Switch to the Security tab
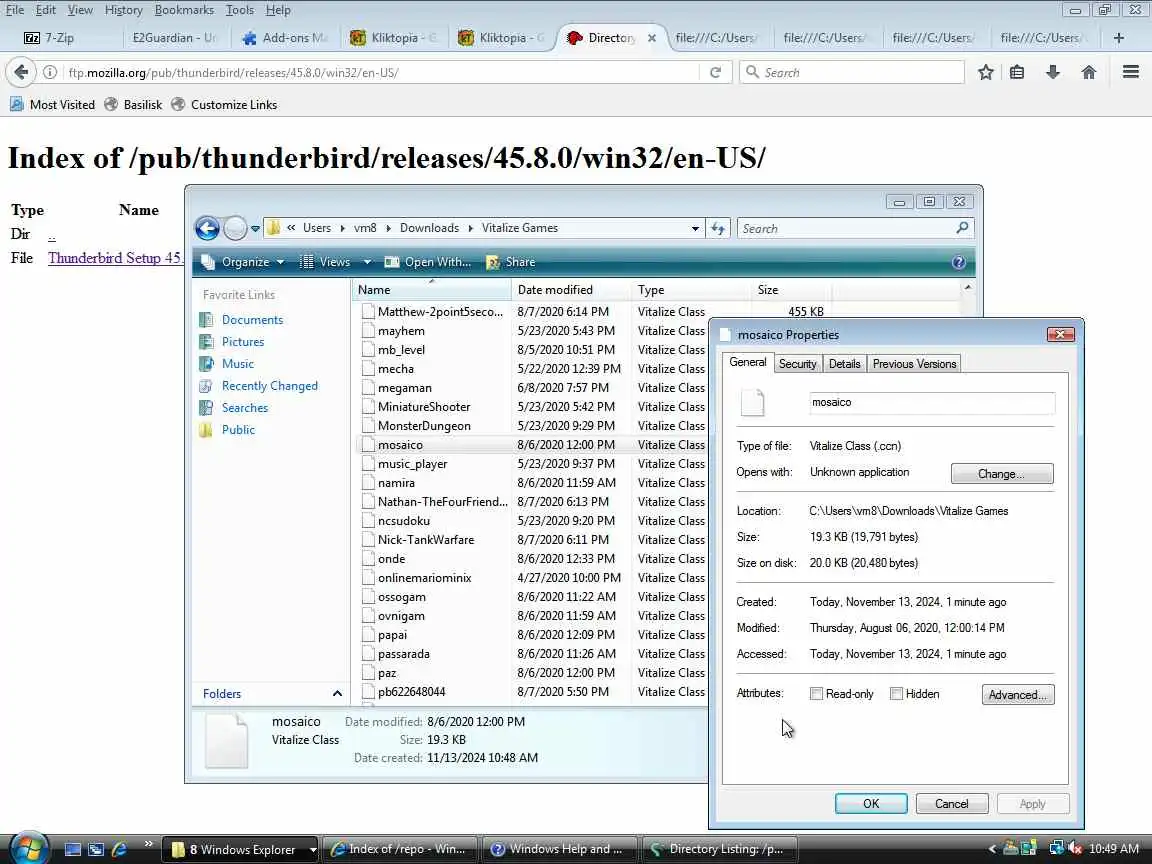 click(797, 364)
